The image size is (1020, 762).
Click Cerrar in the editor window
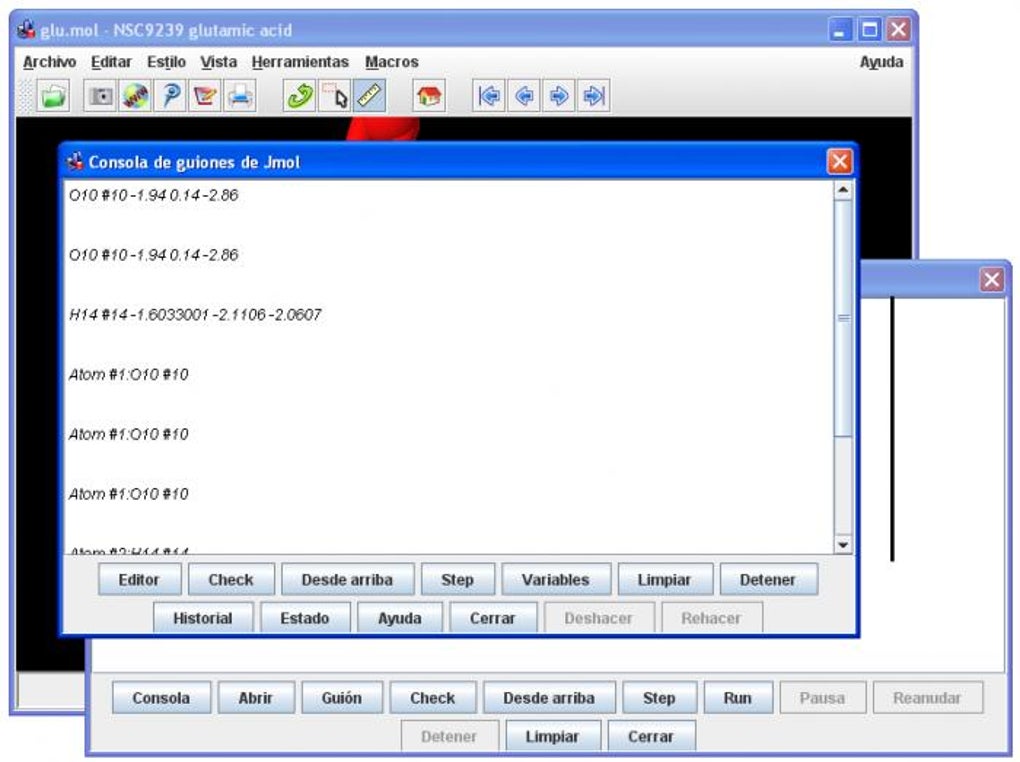click(x=651, y=736)
